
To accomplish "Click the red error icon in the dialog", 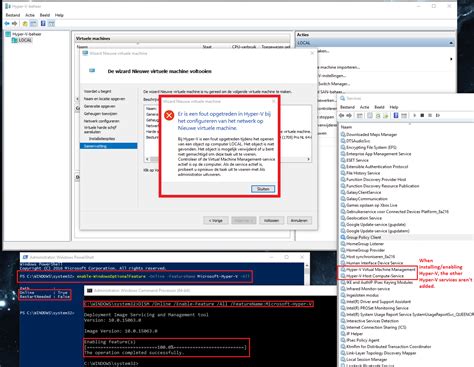I will 169,116.
